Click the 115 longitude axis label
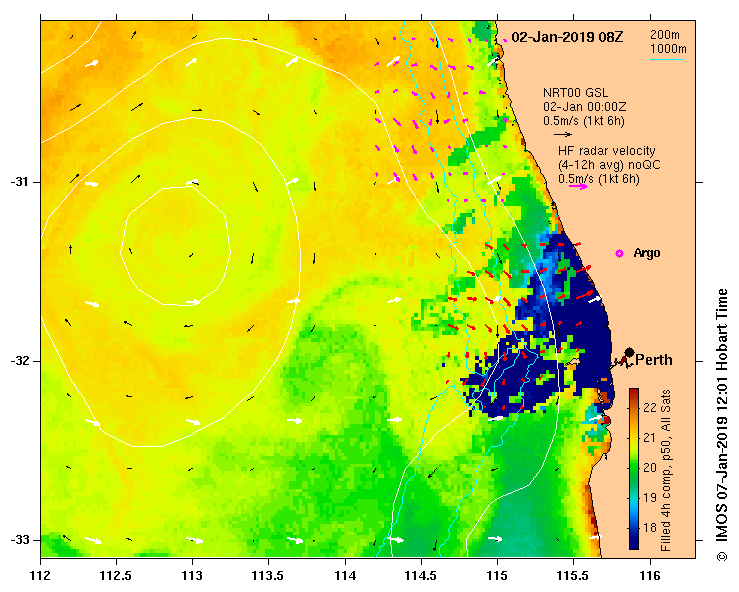Screen dimensions: 739x592 497,576
